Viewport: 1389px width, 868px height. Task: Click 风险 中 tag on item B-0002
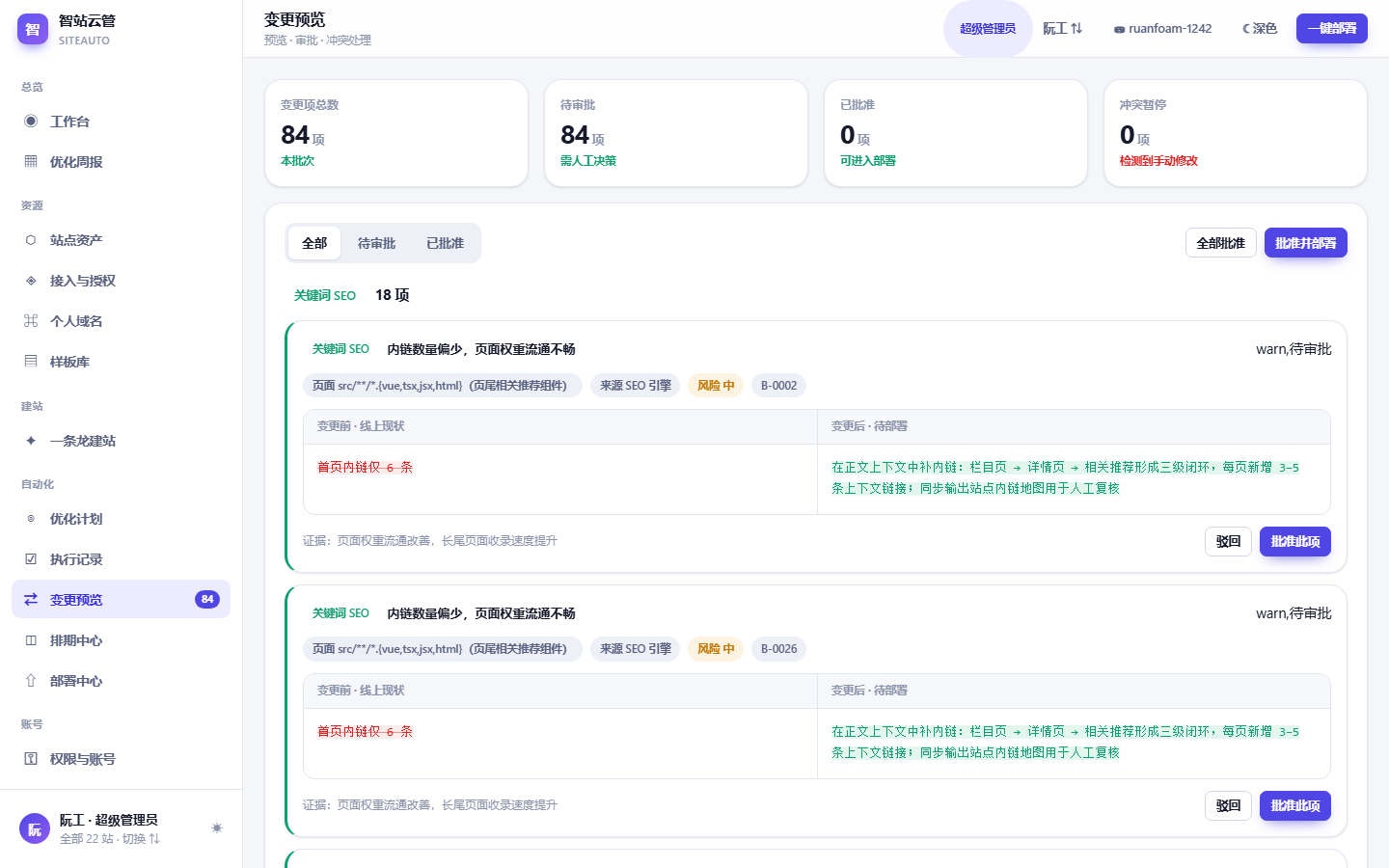coord(716,386)
